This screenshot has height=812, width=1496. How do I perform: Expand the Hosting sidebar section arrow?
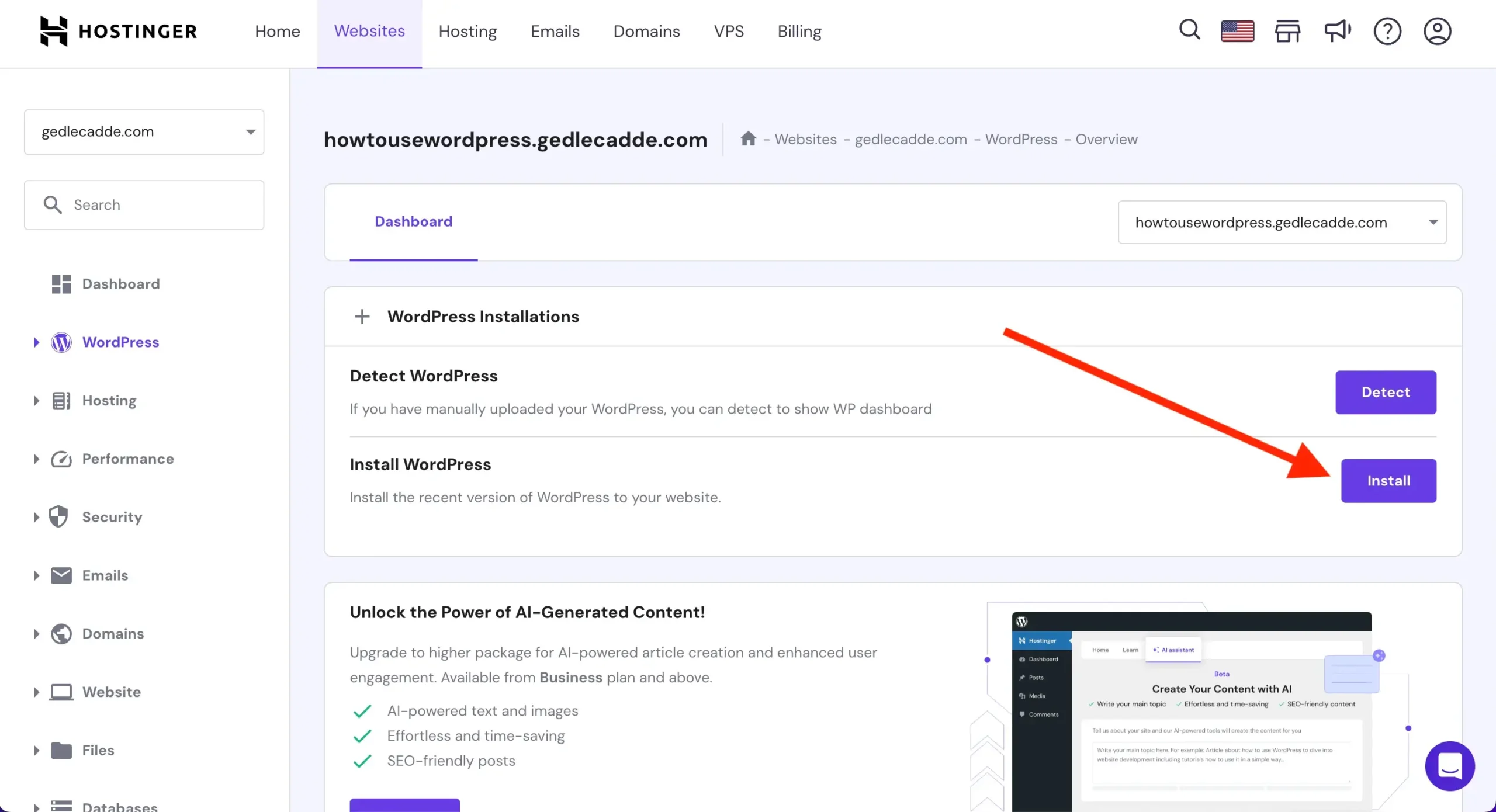(36, 401)
